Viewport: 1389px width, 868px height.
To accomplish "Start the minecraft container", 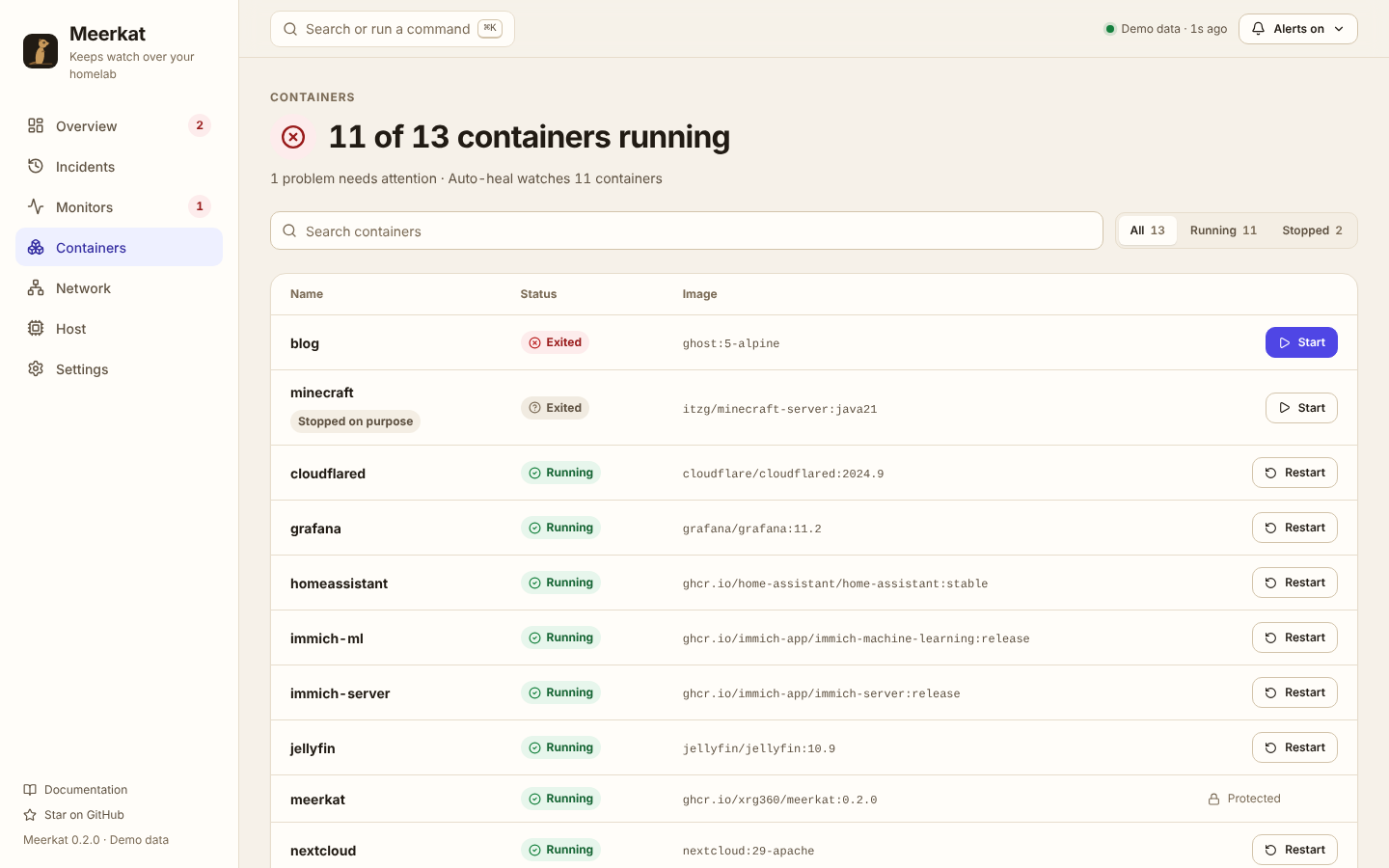I will 1301,408.
